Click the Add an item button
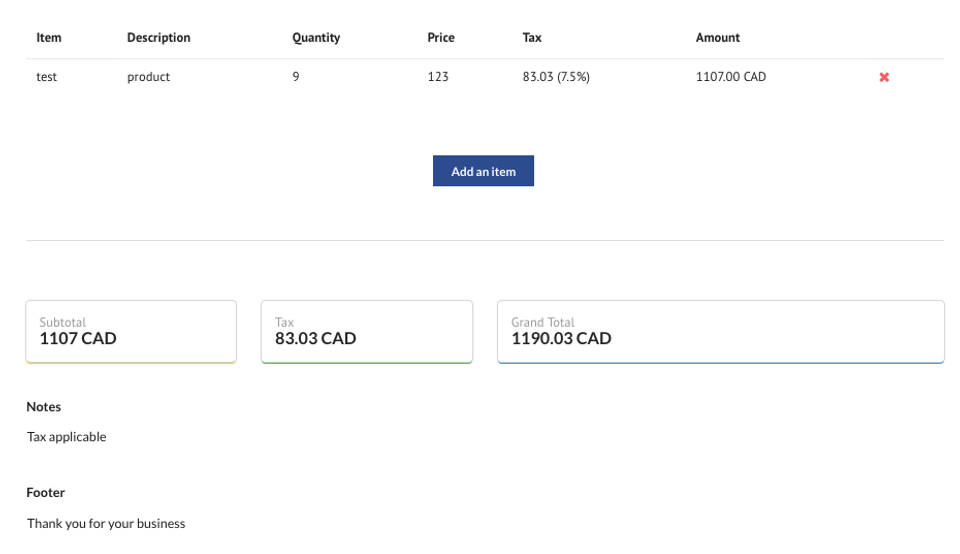The image size is (960, 554). 483,171
